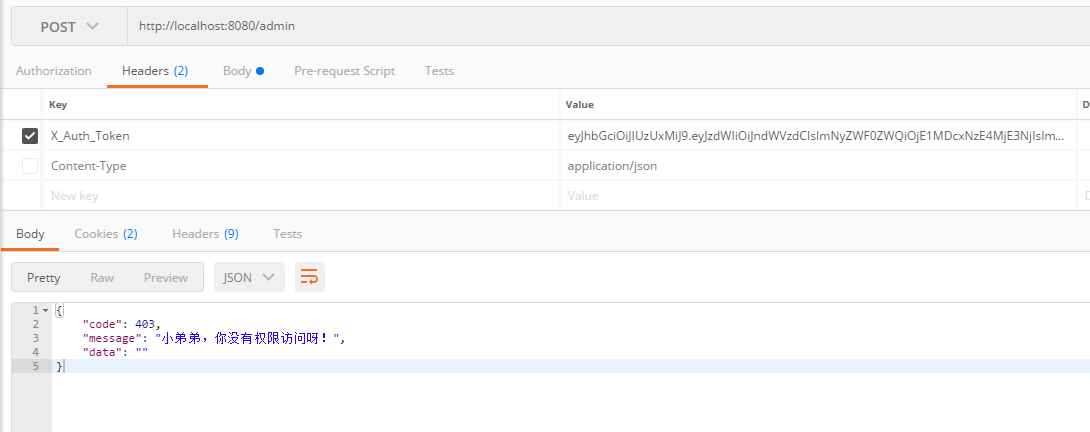The image size is (1090, 432).
Task: Switch to Raw response view
Action: pos(102,277)
